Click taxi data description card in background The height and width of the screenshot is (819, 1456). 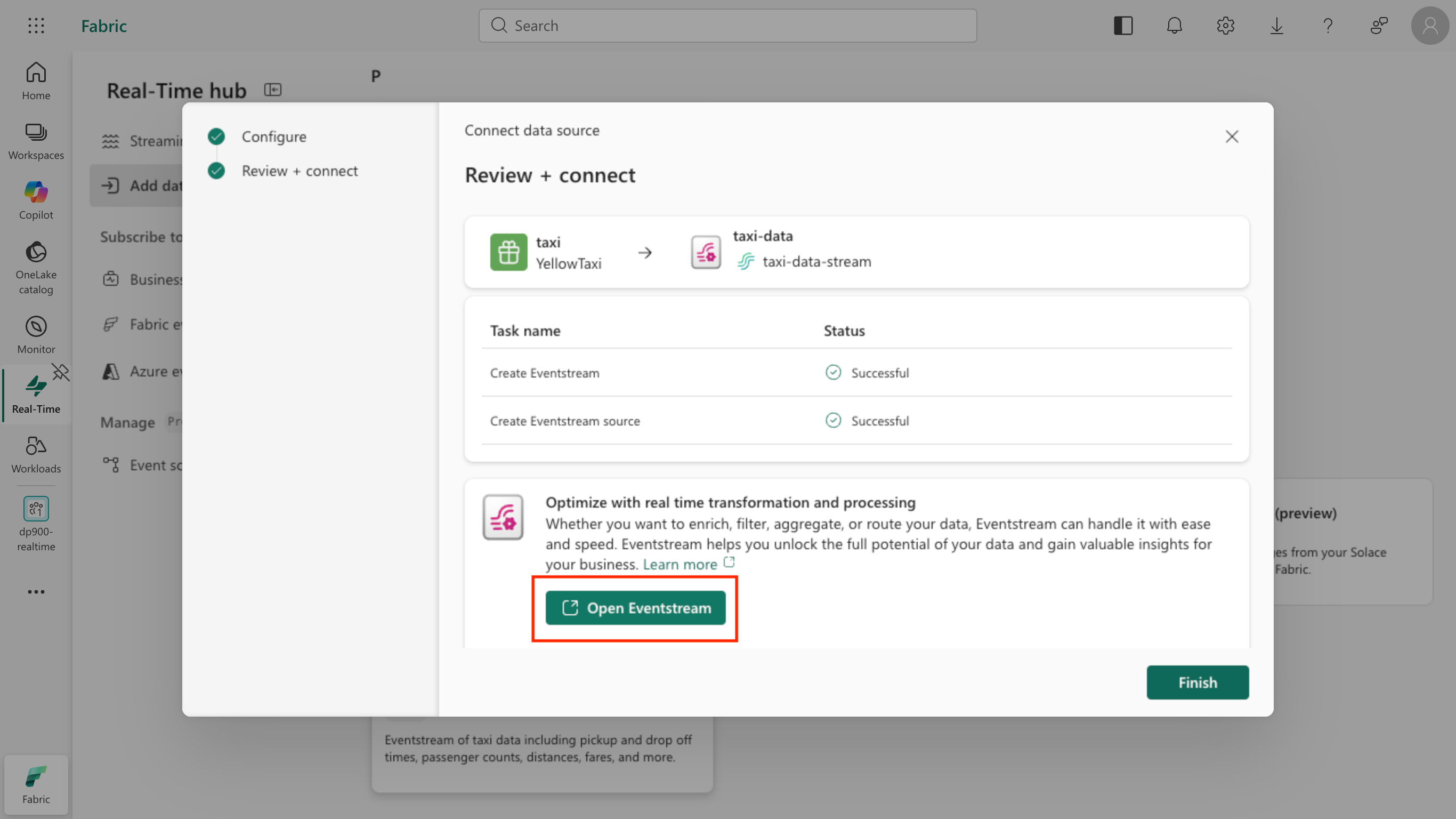pos(542,754)
